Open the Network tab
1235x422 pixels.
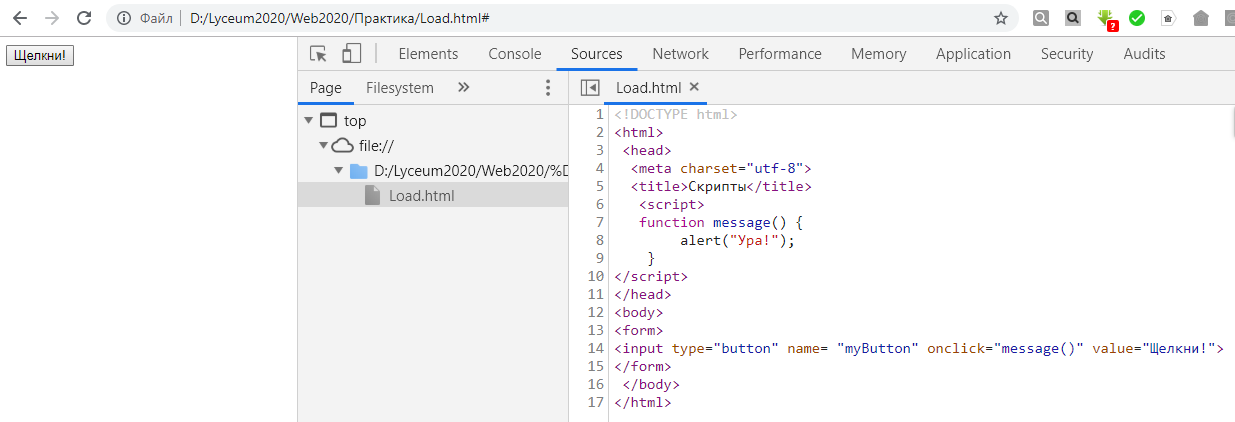(x=680, y=54)
